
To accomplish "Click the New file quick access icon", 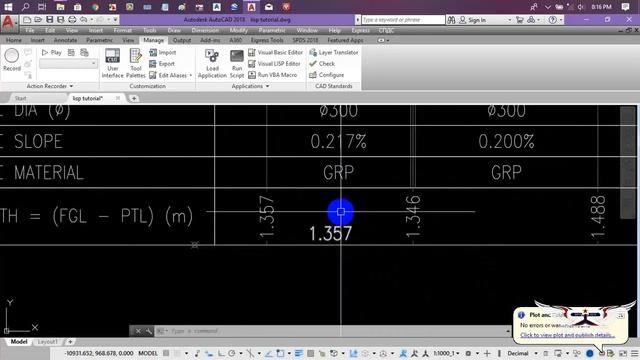I will [27, 20].
